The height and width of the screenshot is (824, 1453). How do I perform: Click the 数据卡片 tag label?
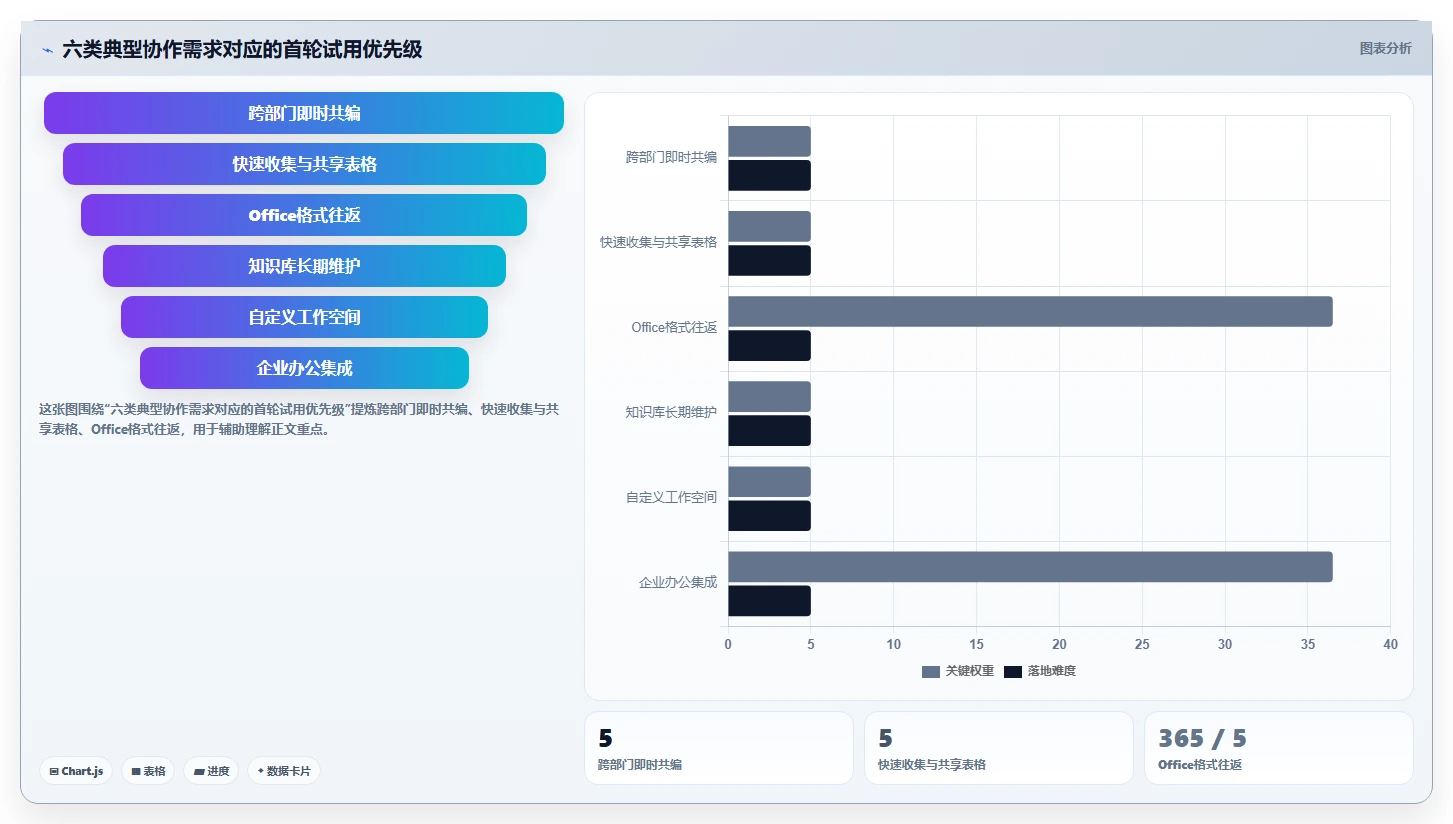pyautogui.click(x=289, y=771)
